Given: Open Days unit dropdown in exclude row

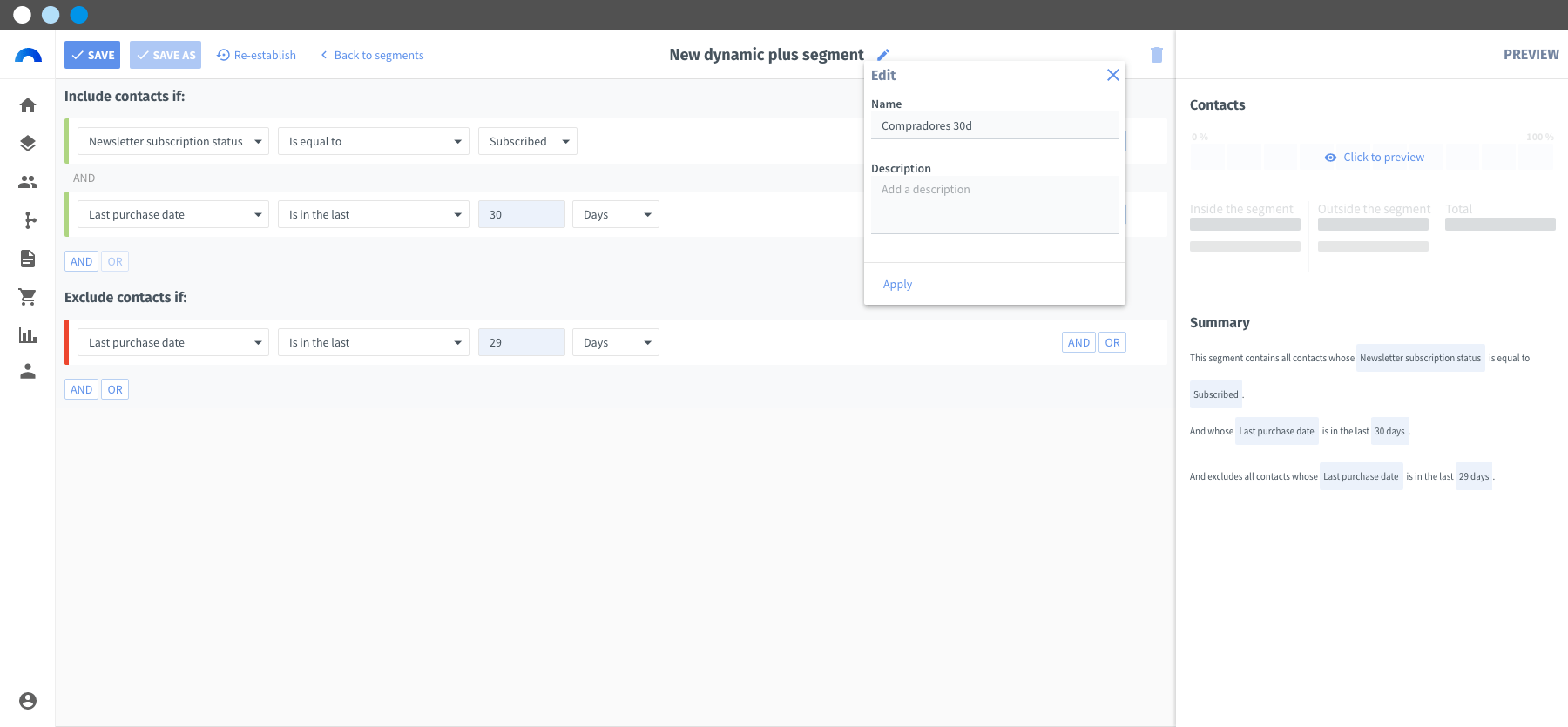Looking at the screenshot, I should (616, 342).
